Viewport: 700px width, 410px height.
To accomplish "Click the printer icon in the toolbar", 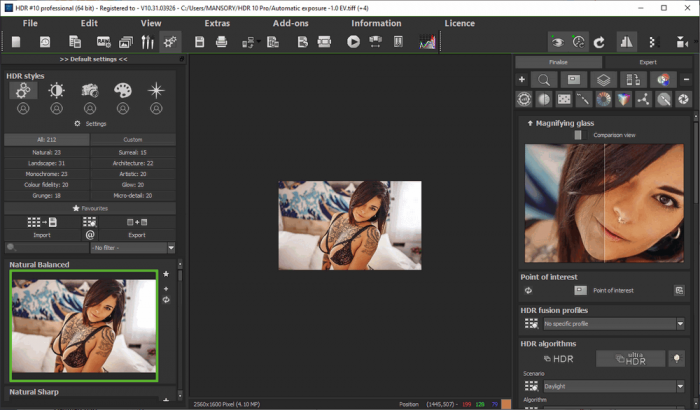I will pos(222,42).
